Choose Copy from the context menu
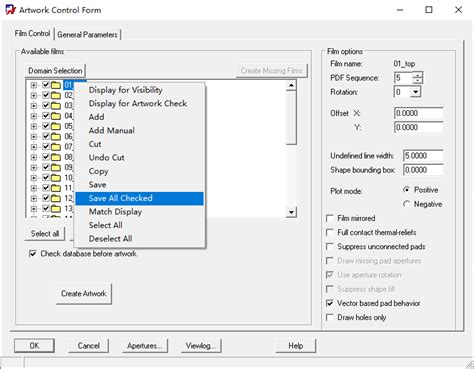The image size is (474, 369). [x=139, y=171]
